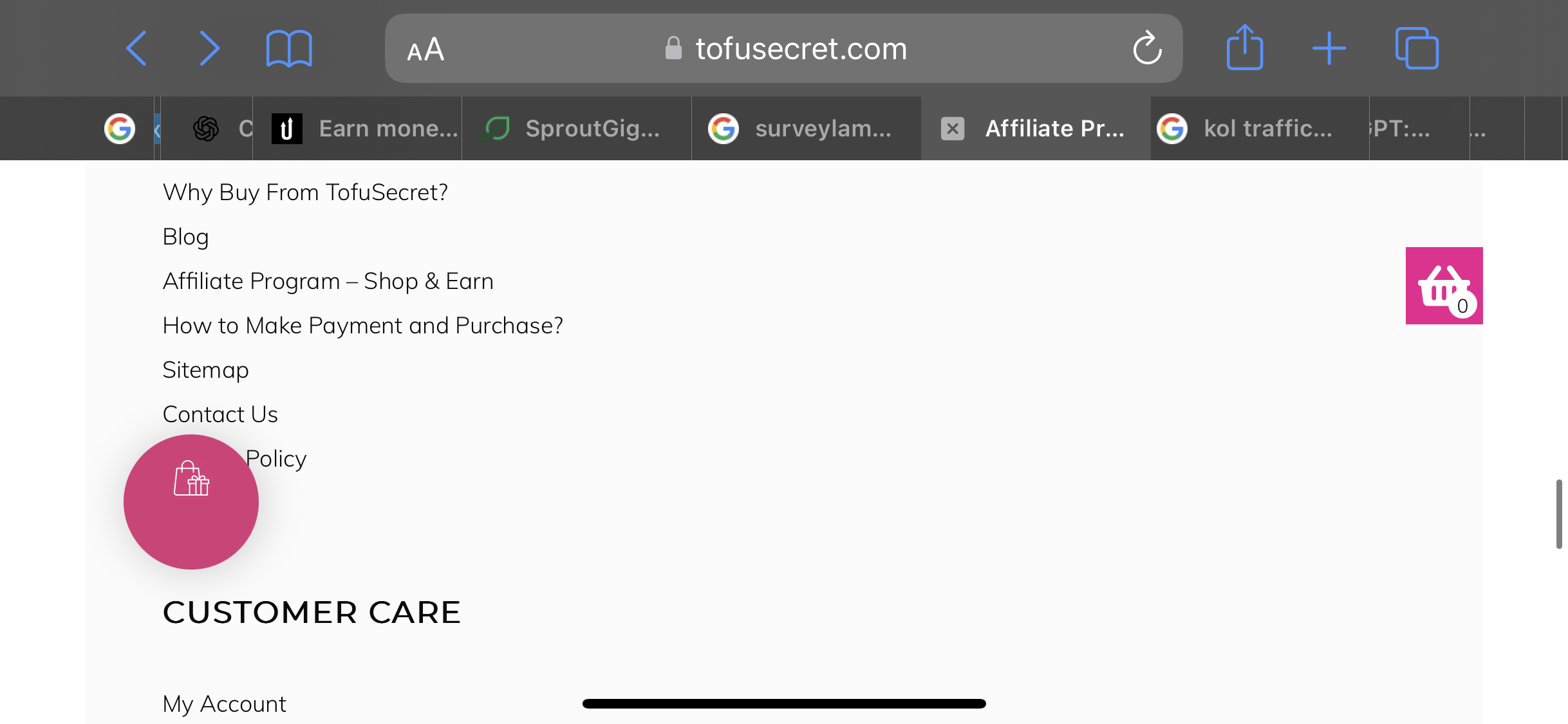Select the surveylam... Google tab
Image resolution: width=1568 pixels, height=724 pixels.
click(x=807, y=129)
